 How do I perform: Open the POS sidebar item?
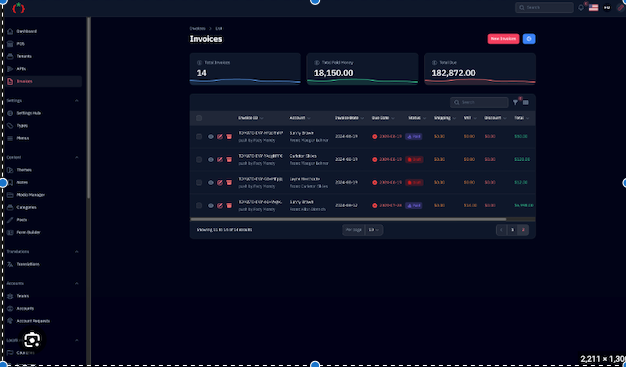coord(20,44)
